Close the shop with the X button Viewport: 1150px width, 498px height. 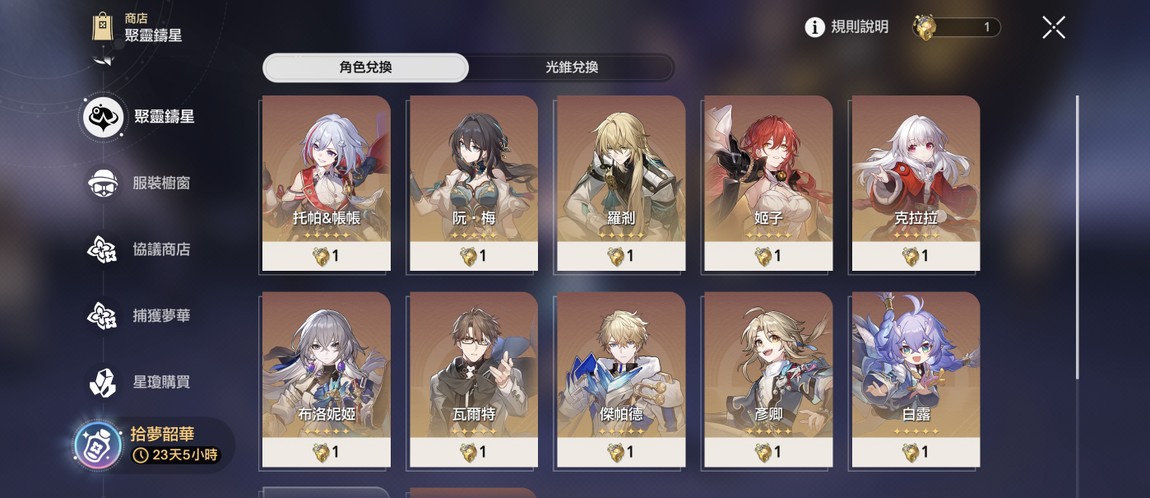pyautogui.click(x=1053, y=28)
